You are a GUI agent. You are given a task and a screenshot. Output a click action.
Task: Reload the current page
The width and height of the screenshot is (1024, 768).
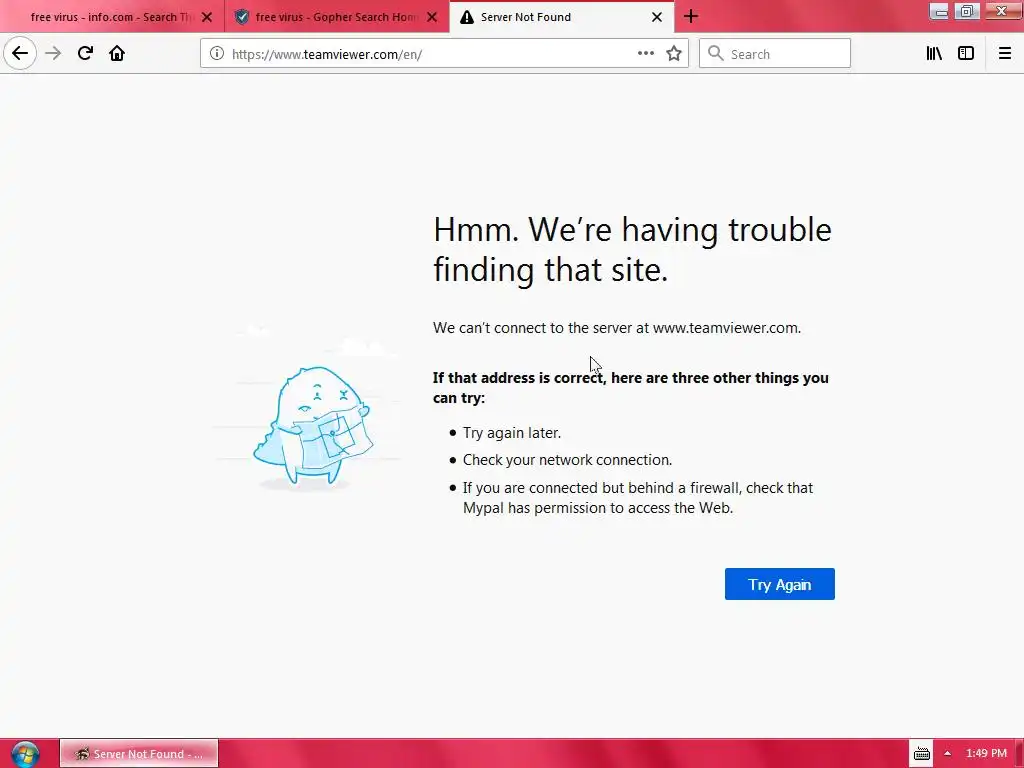(x=85, y=54)
